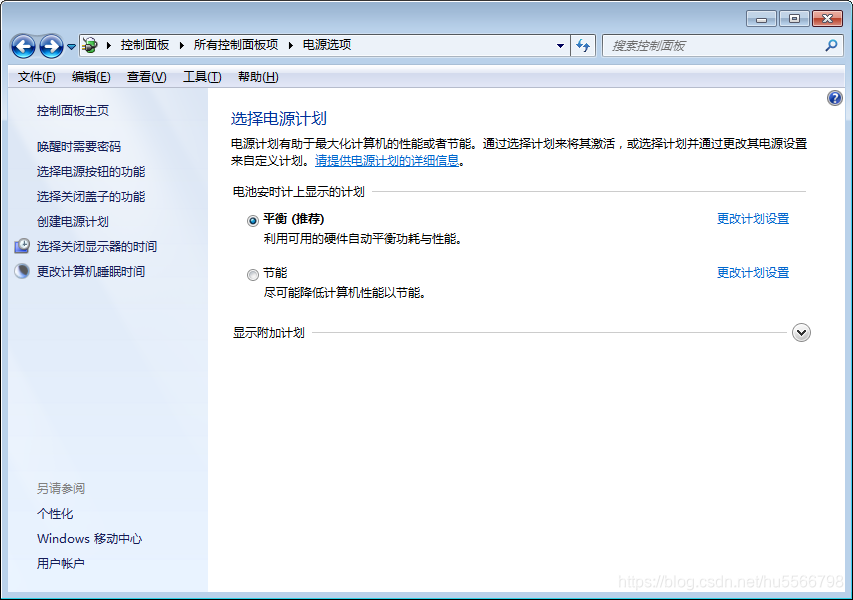Open 选择电源按钮的功能 link
The width and height of the screenshot is (853, 600).
(91, 172)
